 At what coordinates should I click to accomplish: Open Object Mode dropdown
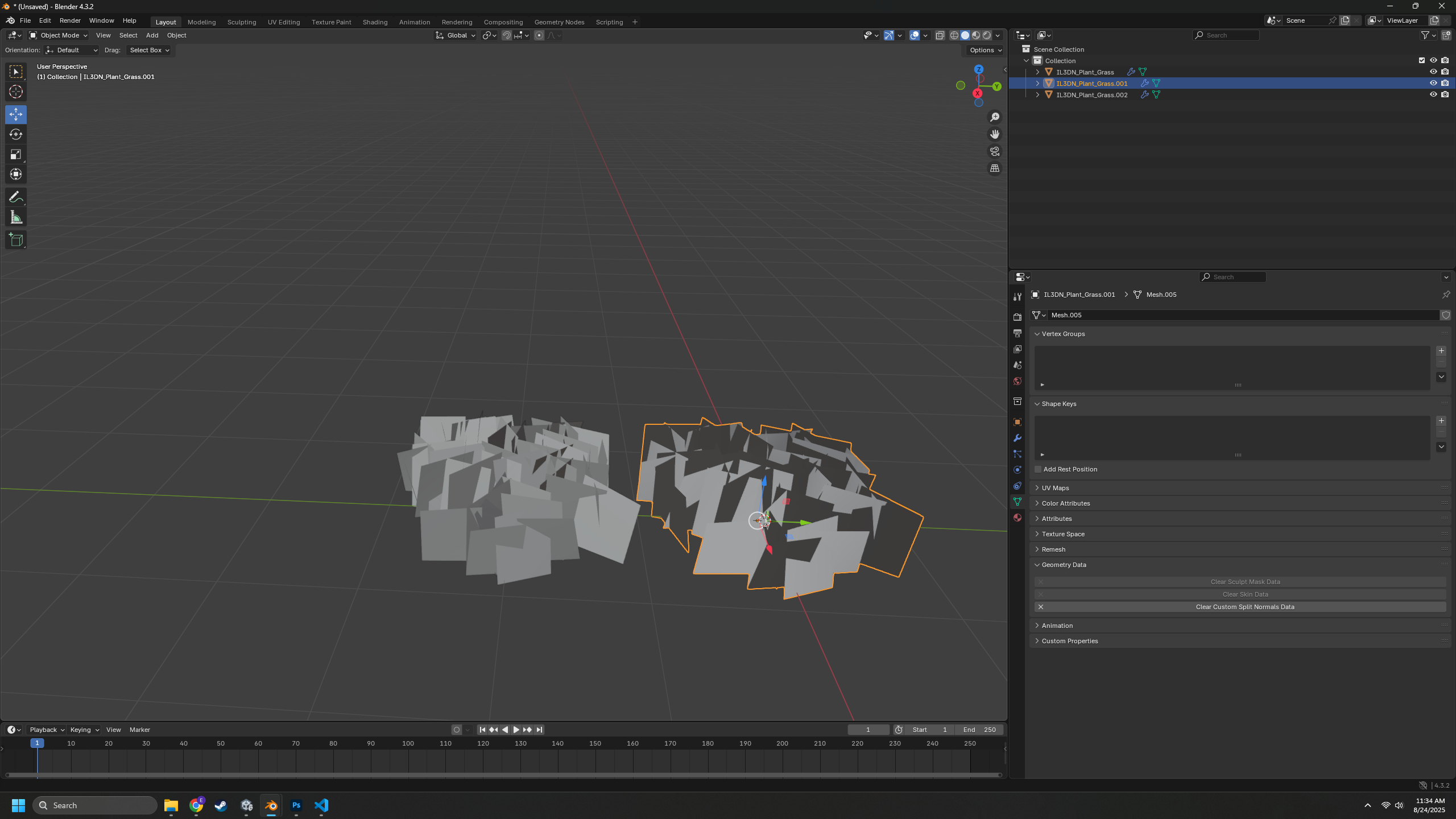click(59, 35)
